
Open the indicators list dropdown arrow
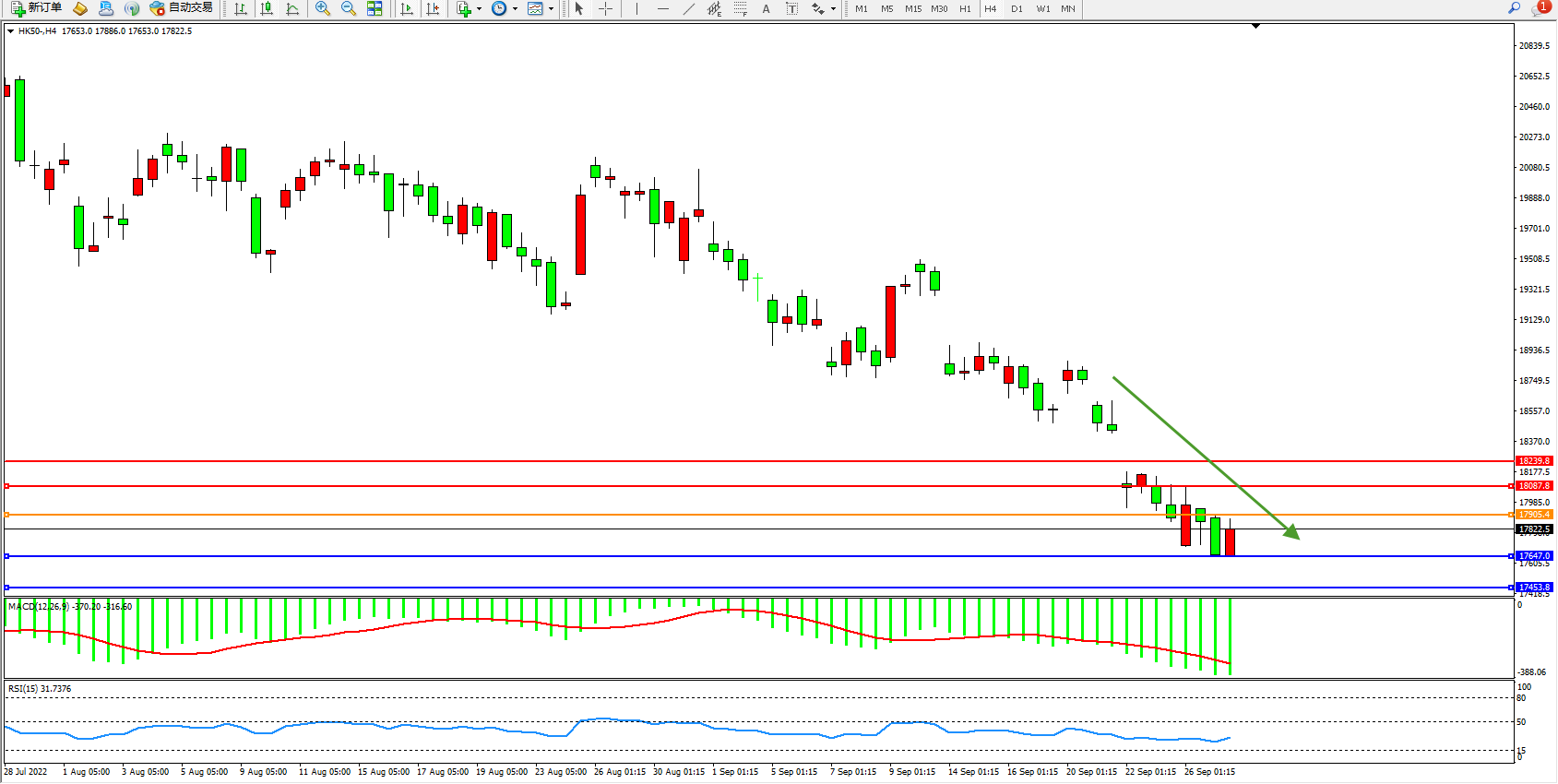pyautogui.click(x=479, y=8)
